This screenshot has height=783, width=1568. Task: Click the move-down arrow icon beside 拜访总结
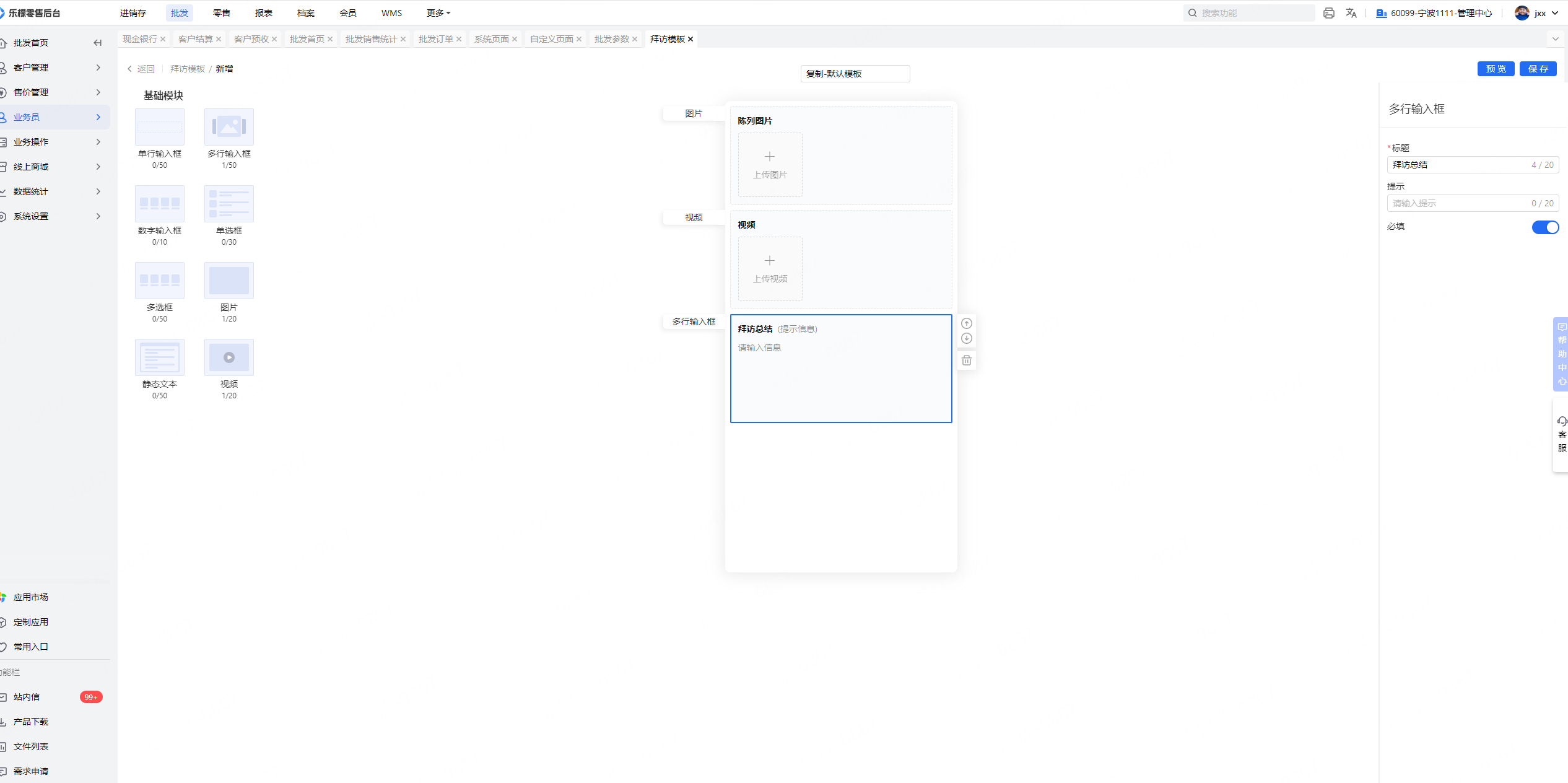pyautogui.click(x=966, y=338)
